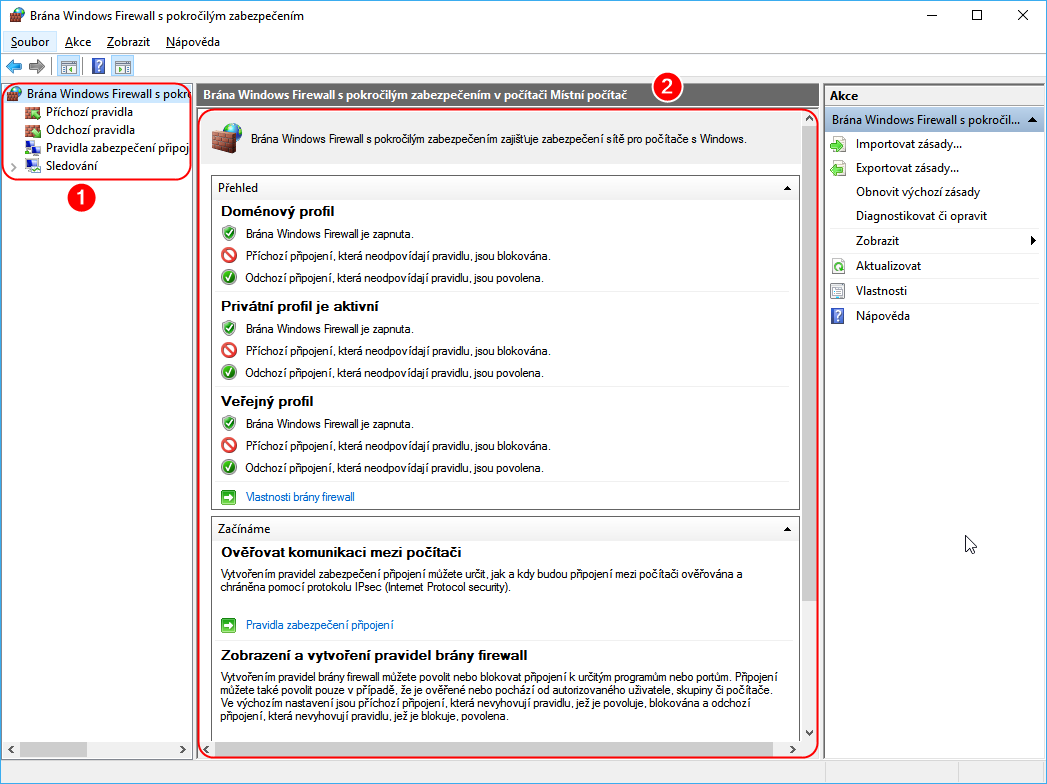Click the green arrow icon next to Vlastnosti brány firewall

228,497
